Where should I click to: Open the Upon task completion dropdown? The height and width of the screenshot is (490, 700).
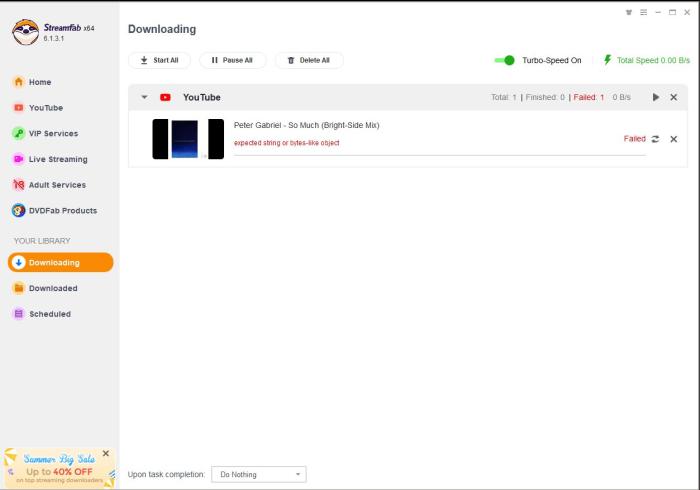coord(258,474)
